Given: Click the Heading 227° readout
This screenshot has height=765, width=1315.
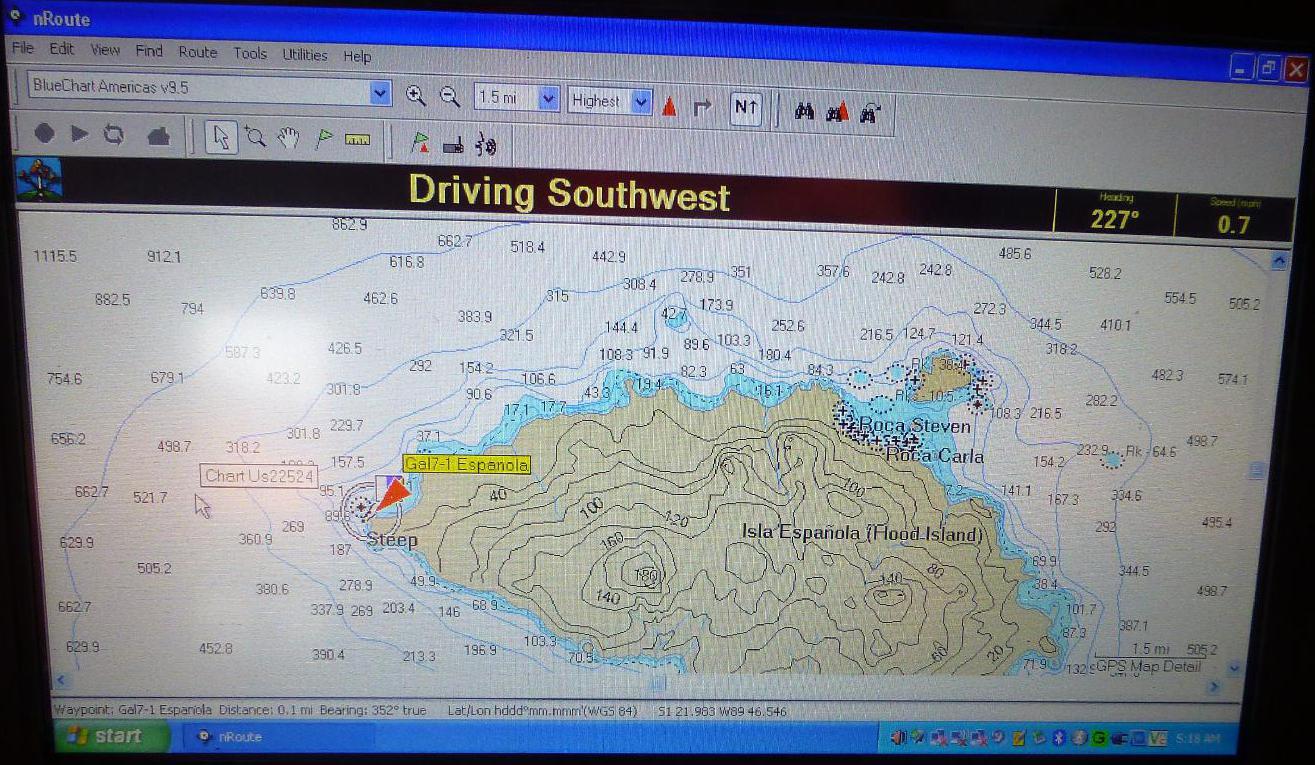Looking at the screenshot, I should coord(1116,214).
